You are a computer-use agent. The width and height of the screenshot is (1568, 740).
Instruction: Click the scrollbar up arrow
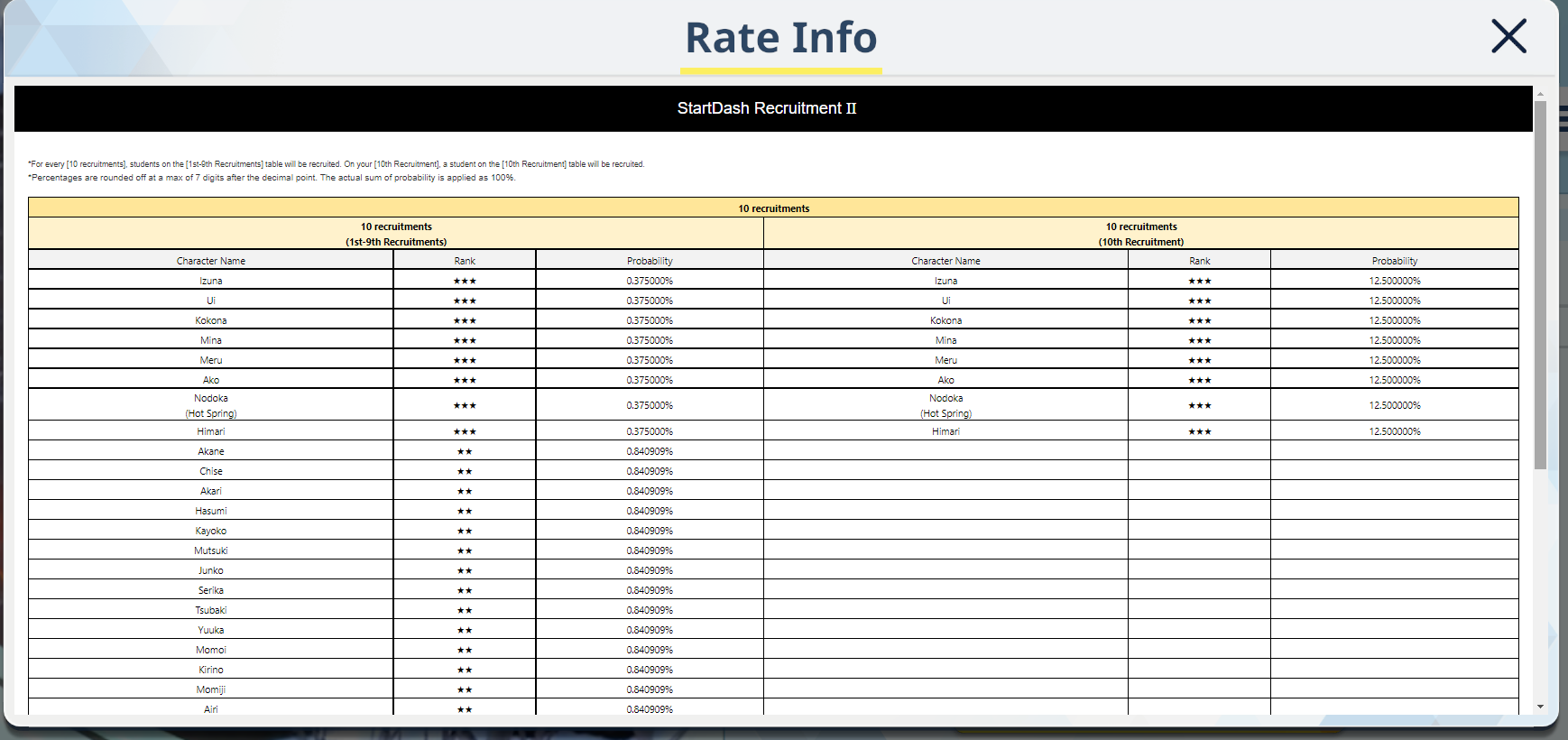[1540, 93]
